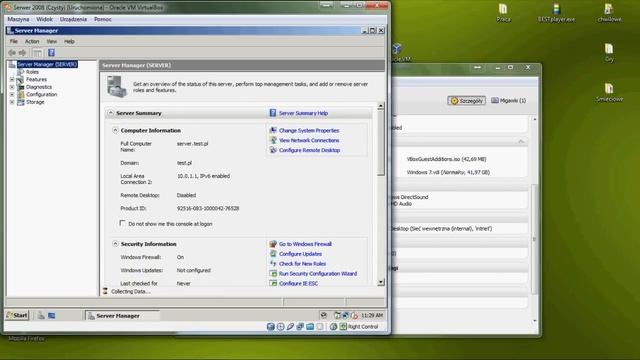Open the Server Manager Action menu
This screenshot has width=640, height=360.
pos(32,41)
